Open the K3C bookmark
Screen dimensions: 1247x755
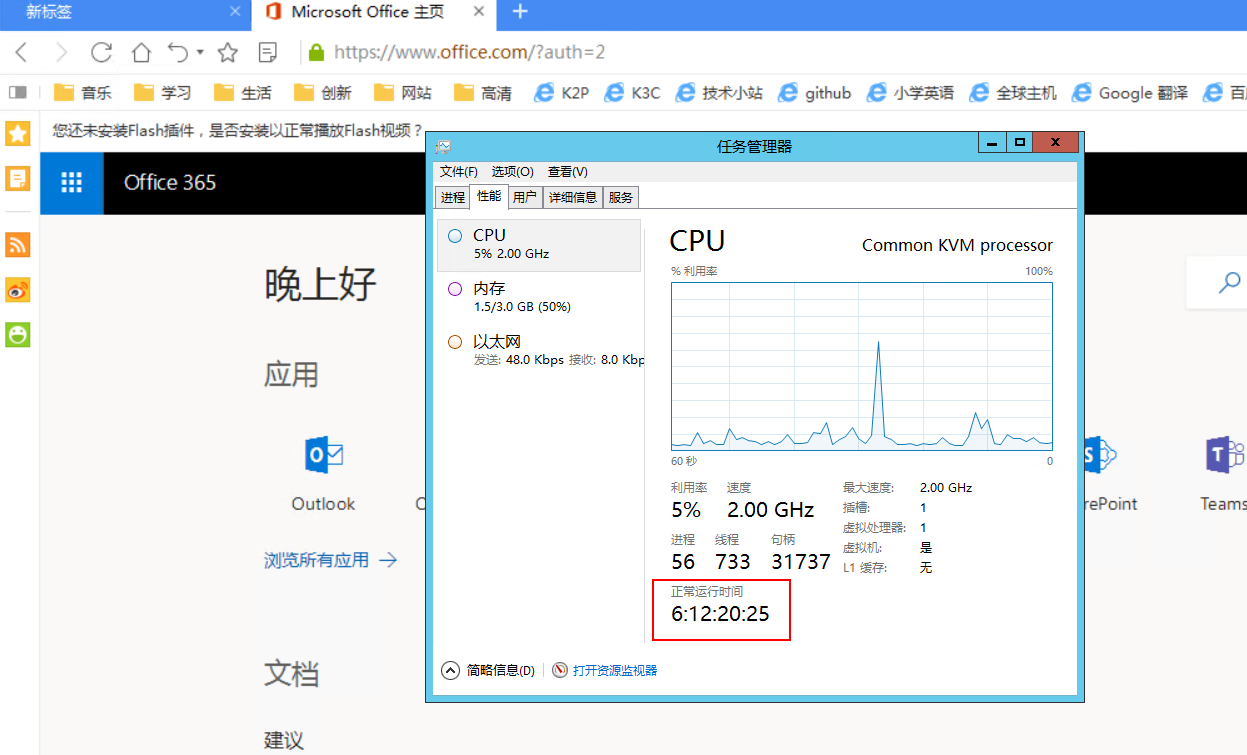click(632, 93)
